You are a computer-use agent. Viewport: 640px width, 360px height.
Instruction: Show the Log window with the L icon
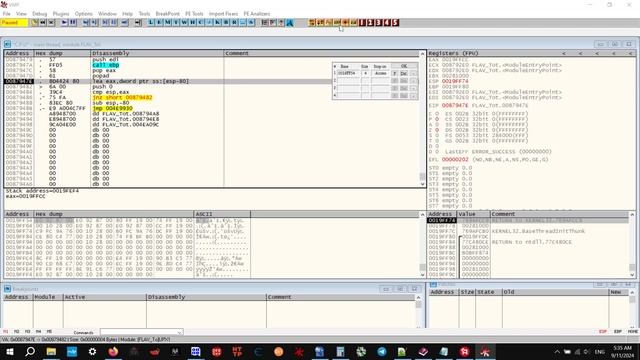point(151,22)
